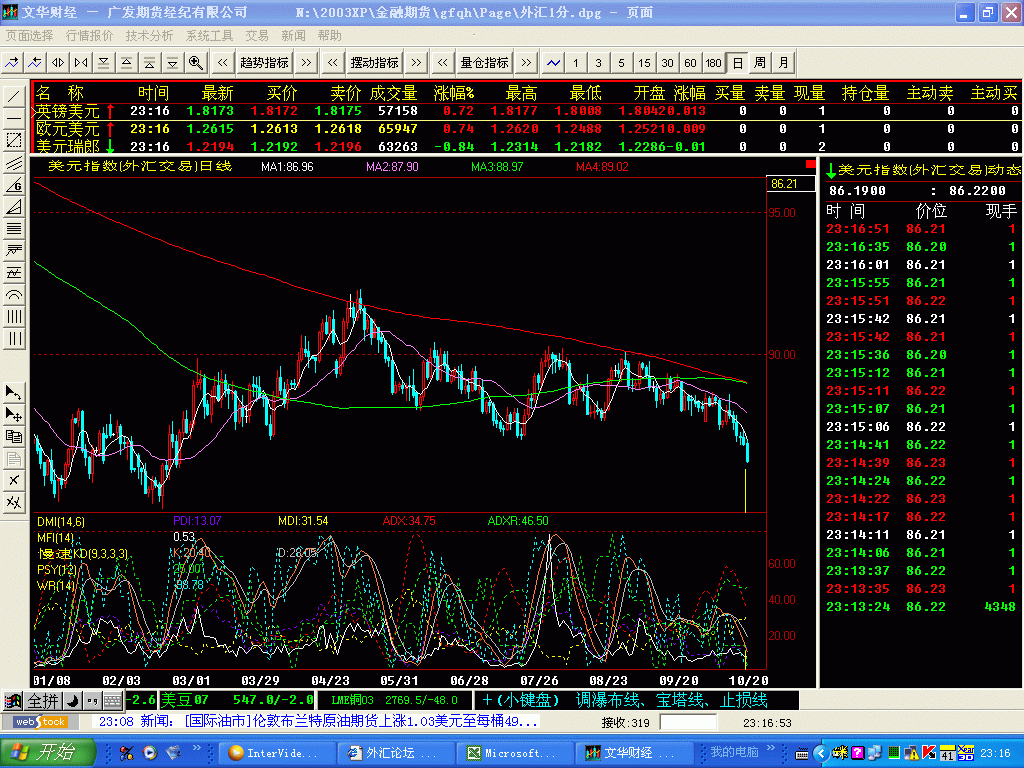Click the compress horizontally arrows icon

tap(81, 63)
